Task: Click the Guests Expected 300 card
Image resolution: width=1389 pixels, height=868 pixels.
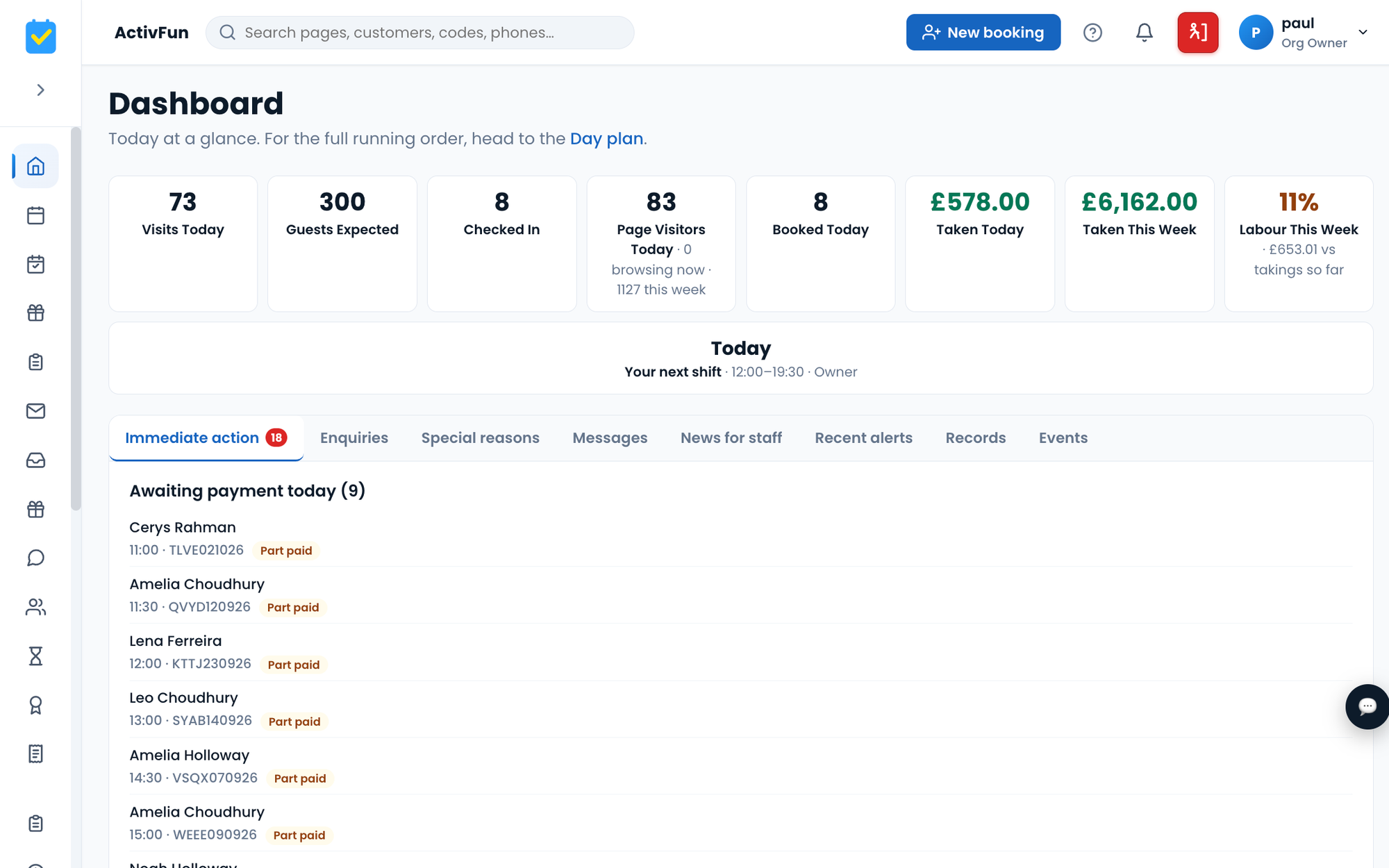Action: (342, 244)
